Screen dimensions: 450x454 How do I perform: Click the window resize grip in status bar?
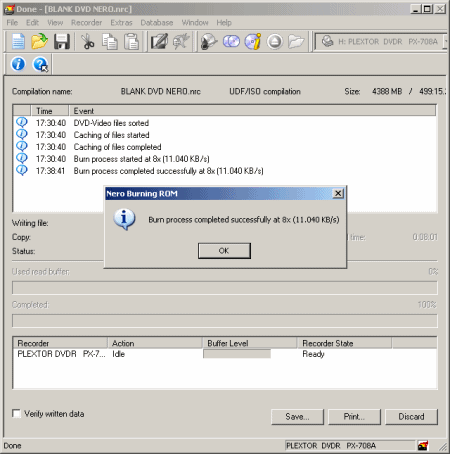point(443,447)
